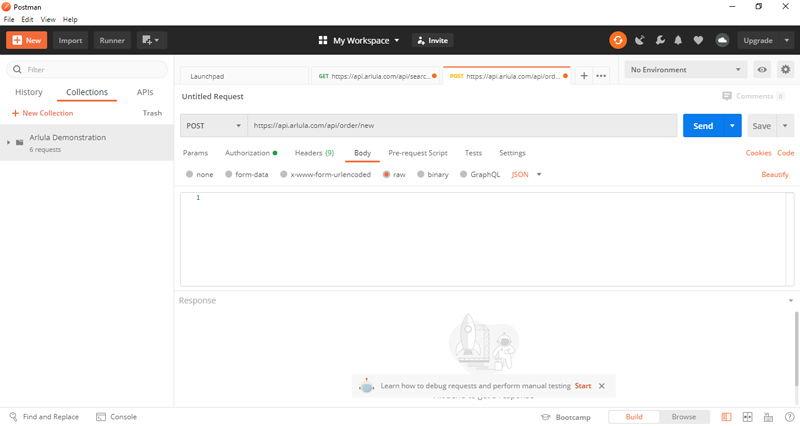Open tab options three-dots menu
This screenshot has height=426, width=800.
pos(601,76)
